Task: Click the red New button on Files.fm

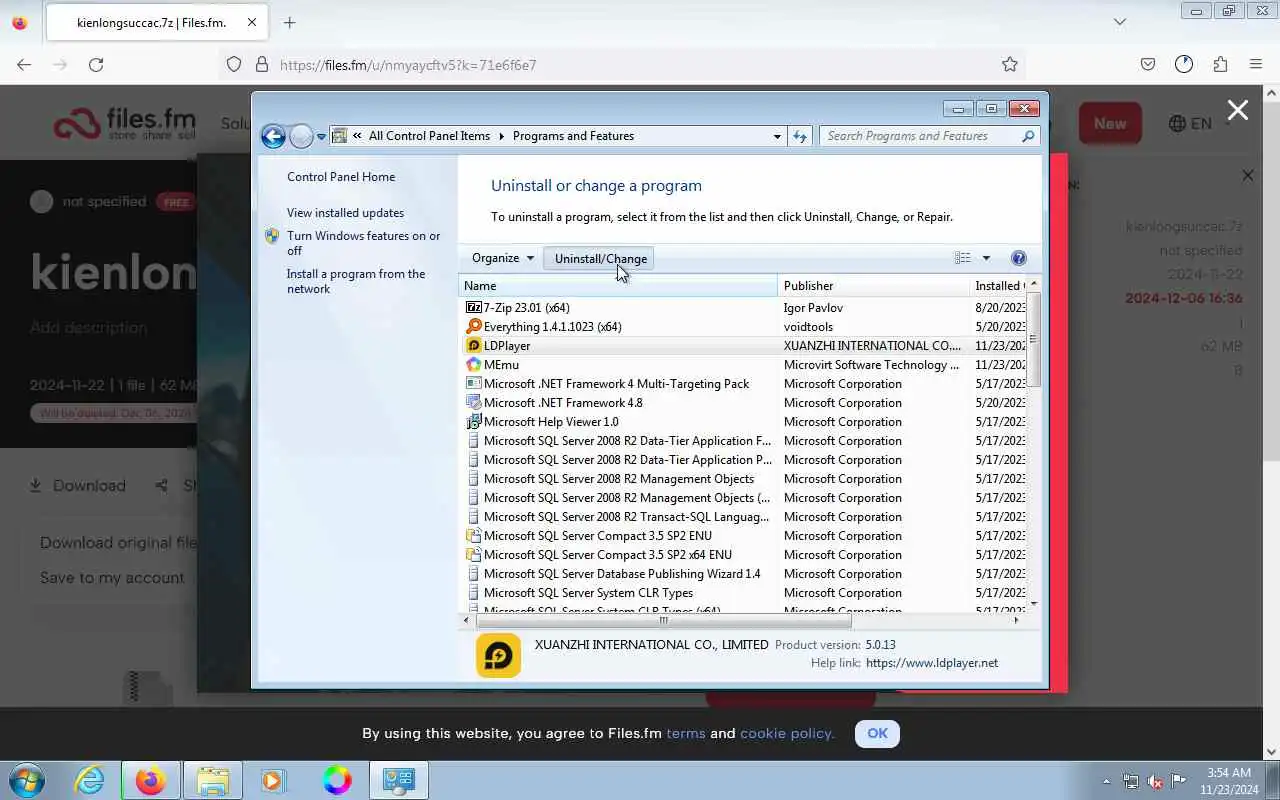Action: pyautogui.click(x=1109, y=123)
